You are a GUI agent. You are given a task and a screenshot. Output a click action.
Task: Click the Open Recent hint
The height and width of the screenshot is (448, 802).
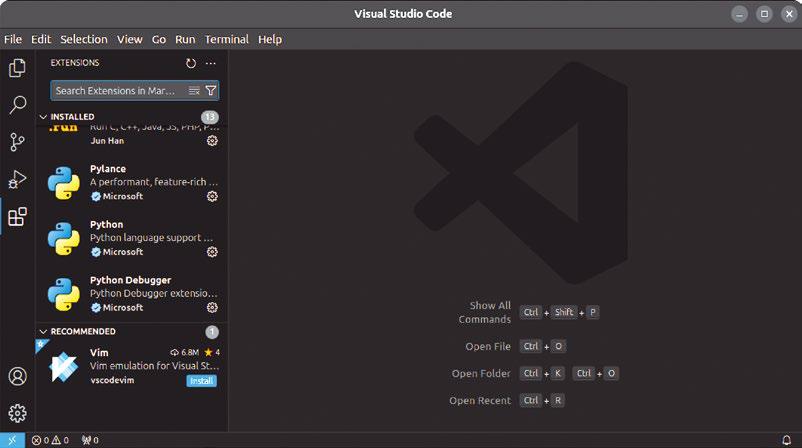tap(480, 401)
